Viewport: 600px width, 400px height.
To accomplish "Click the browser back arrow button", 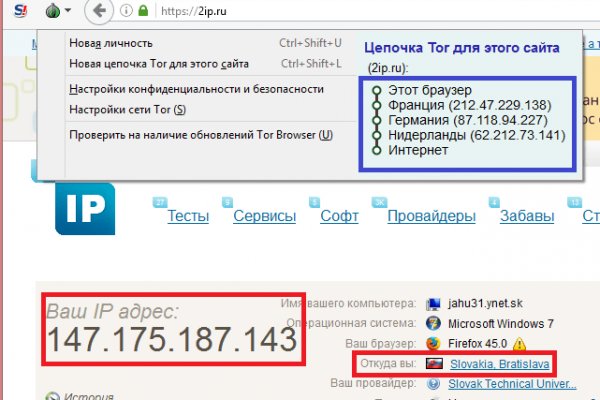I will [97, 12].
